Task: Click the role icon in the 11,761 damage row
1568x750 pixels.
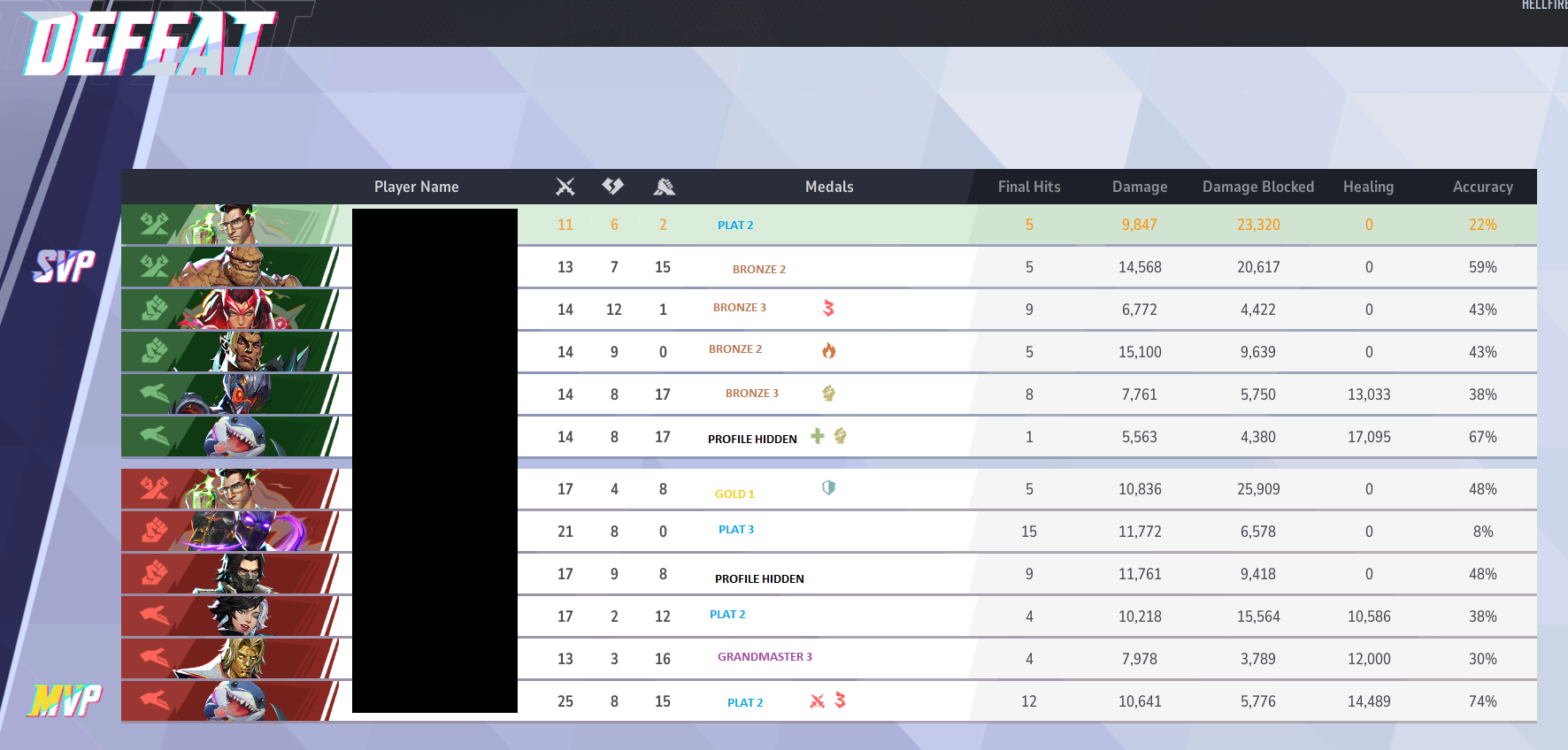Action: pos(154,573)
